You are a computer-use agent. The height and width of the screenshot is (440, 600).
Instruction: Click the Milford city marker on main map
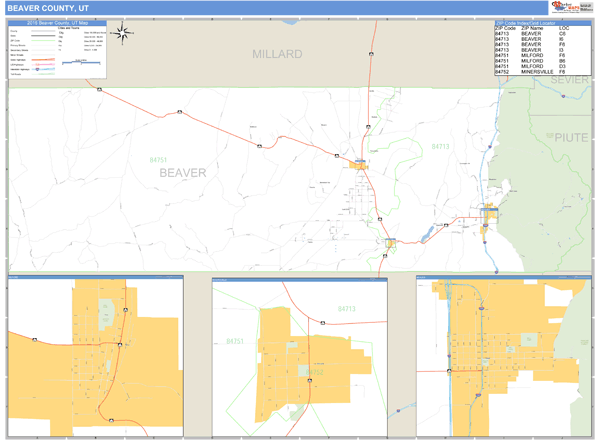(x=359, y=165)
